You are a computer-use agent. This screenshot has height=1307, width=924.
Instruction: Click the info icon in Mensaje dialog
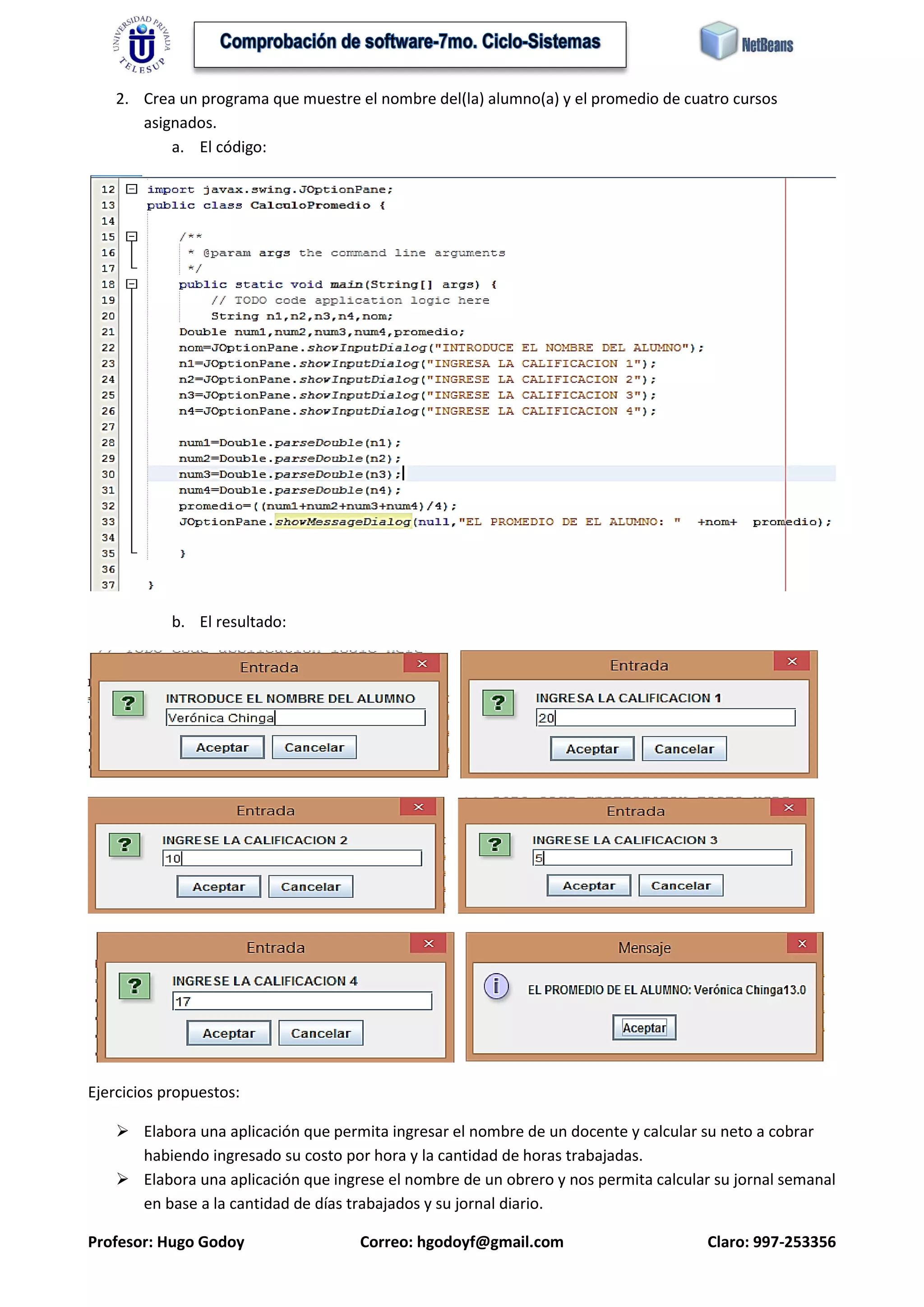[x=496, y=986]
